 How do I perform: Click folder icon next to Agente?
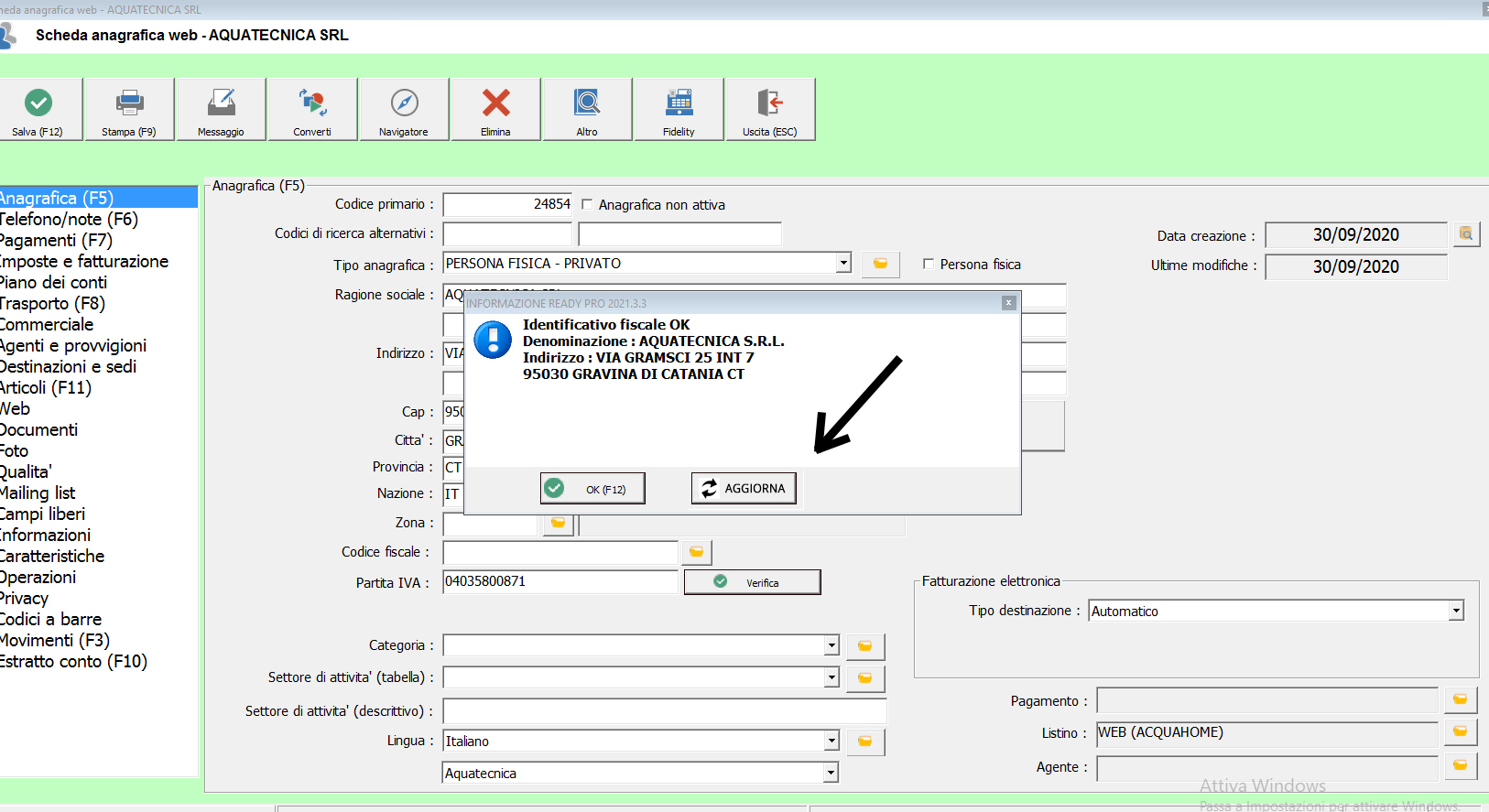[x=1461, y=766]
